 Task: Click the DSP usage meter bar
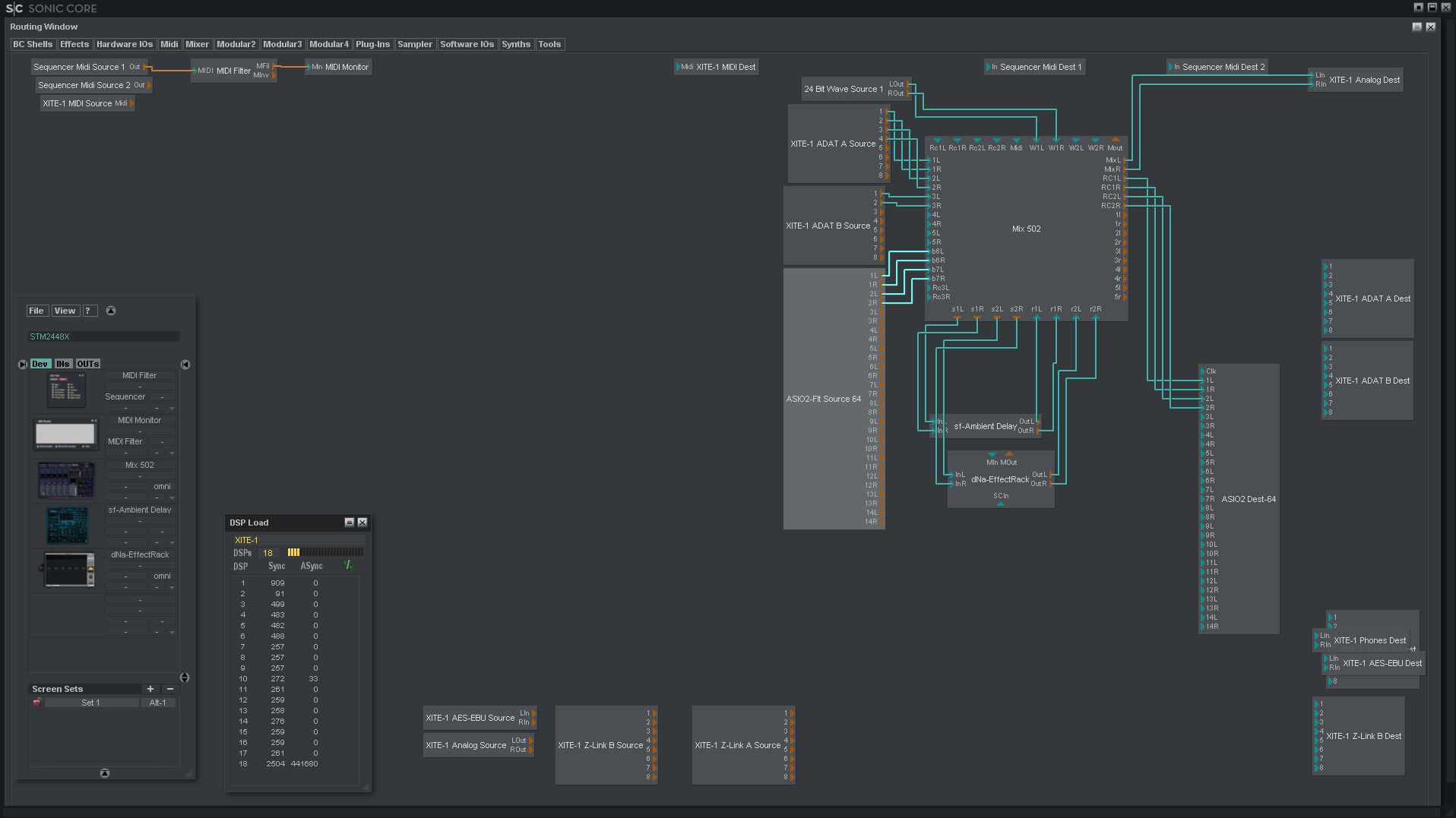point(325,552)
